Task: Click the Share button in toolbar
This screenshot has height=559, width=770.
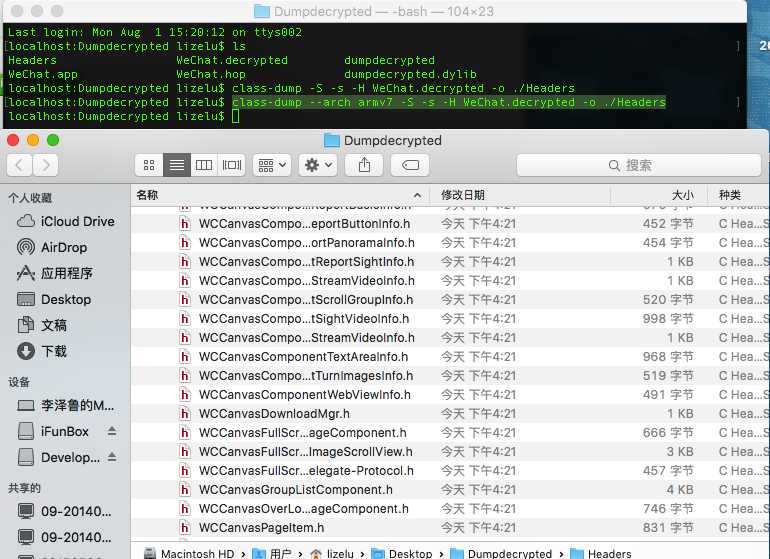Action: tap(364, 165)
